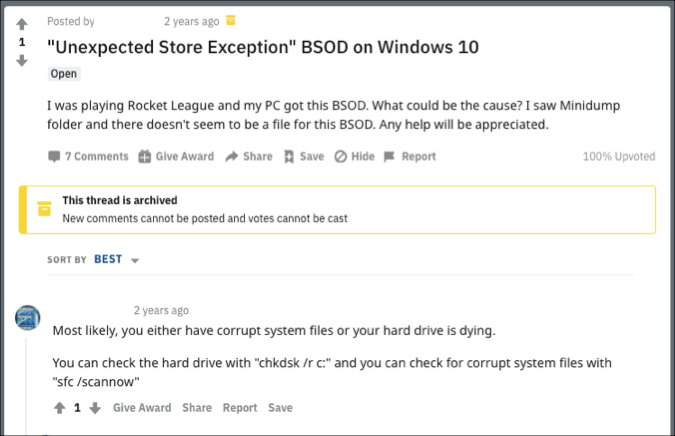Give Award to the post

click(176, 156)
